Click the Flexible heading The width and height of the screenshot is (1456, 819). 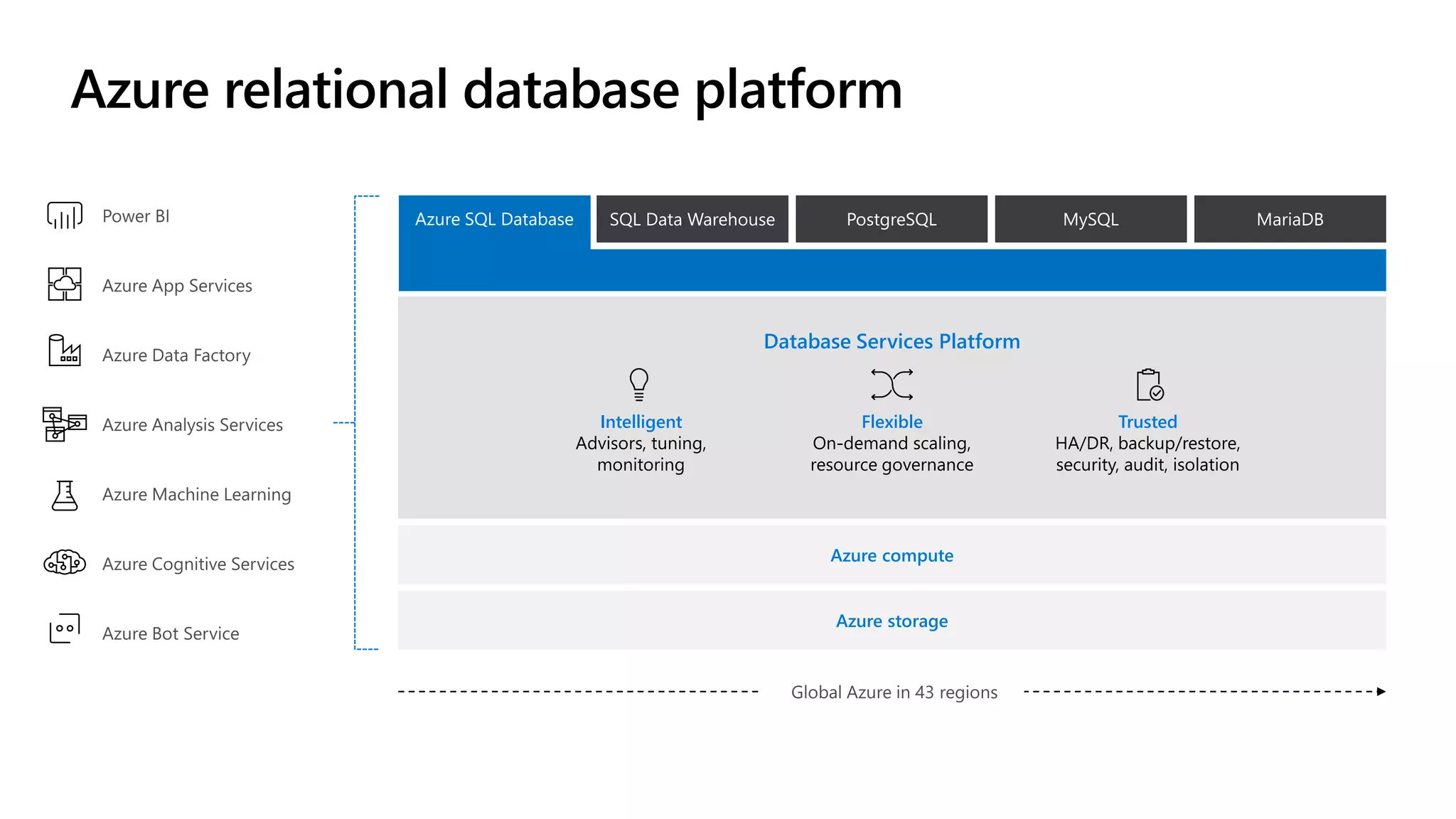(x=892, y=422)
